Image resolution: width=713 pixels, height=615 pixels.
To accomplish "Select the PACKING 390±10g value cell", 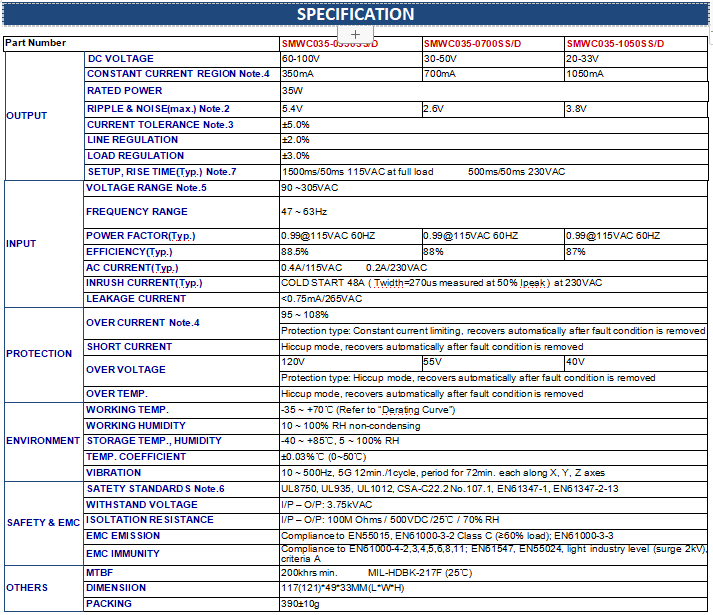I will coord(300,604).
